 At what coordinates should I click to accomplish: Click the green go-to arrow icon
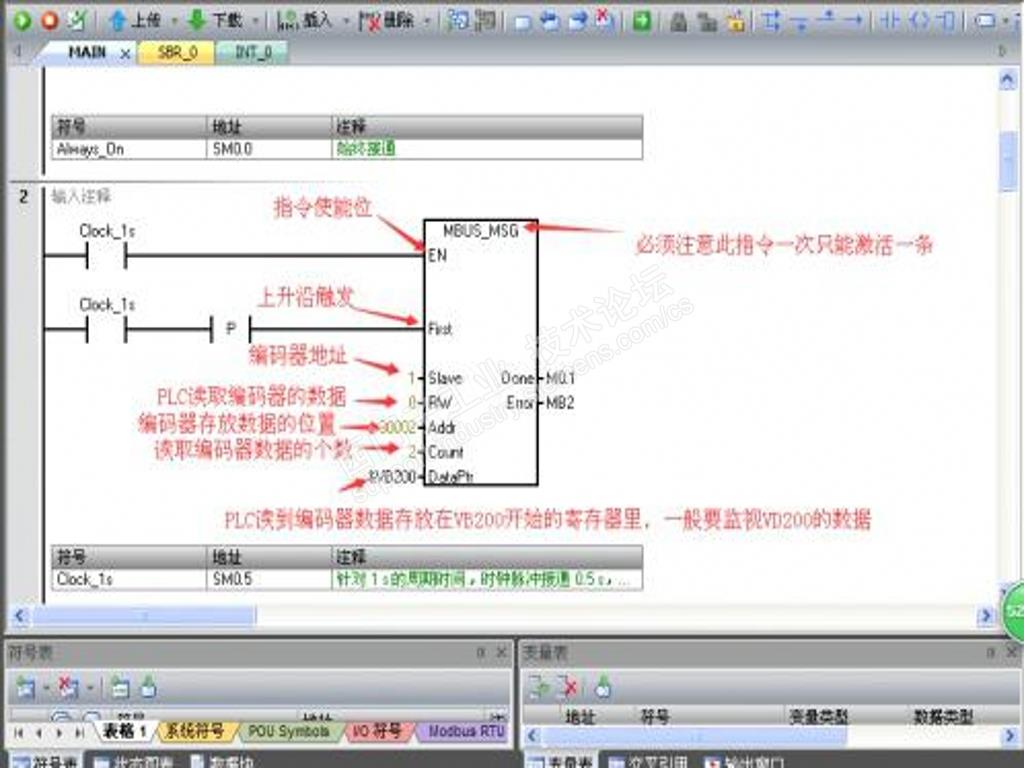pyautogui.click(x=642, y=21)
